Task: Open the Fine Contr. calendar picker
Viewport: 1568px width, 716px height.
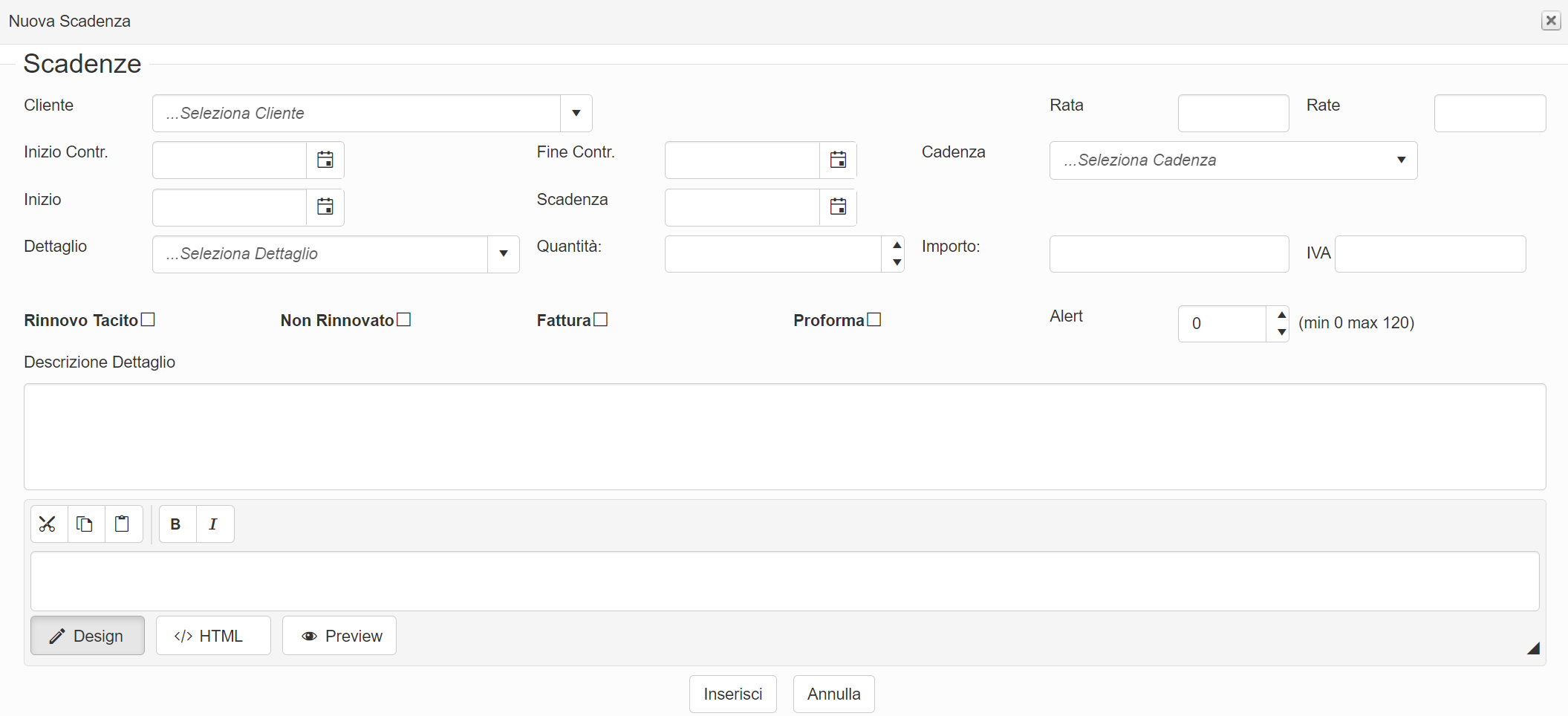Action: point(838,160)
